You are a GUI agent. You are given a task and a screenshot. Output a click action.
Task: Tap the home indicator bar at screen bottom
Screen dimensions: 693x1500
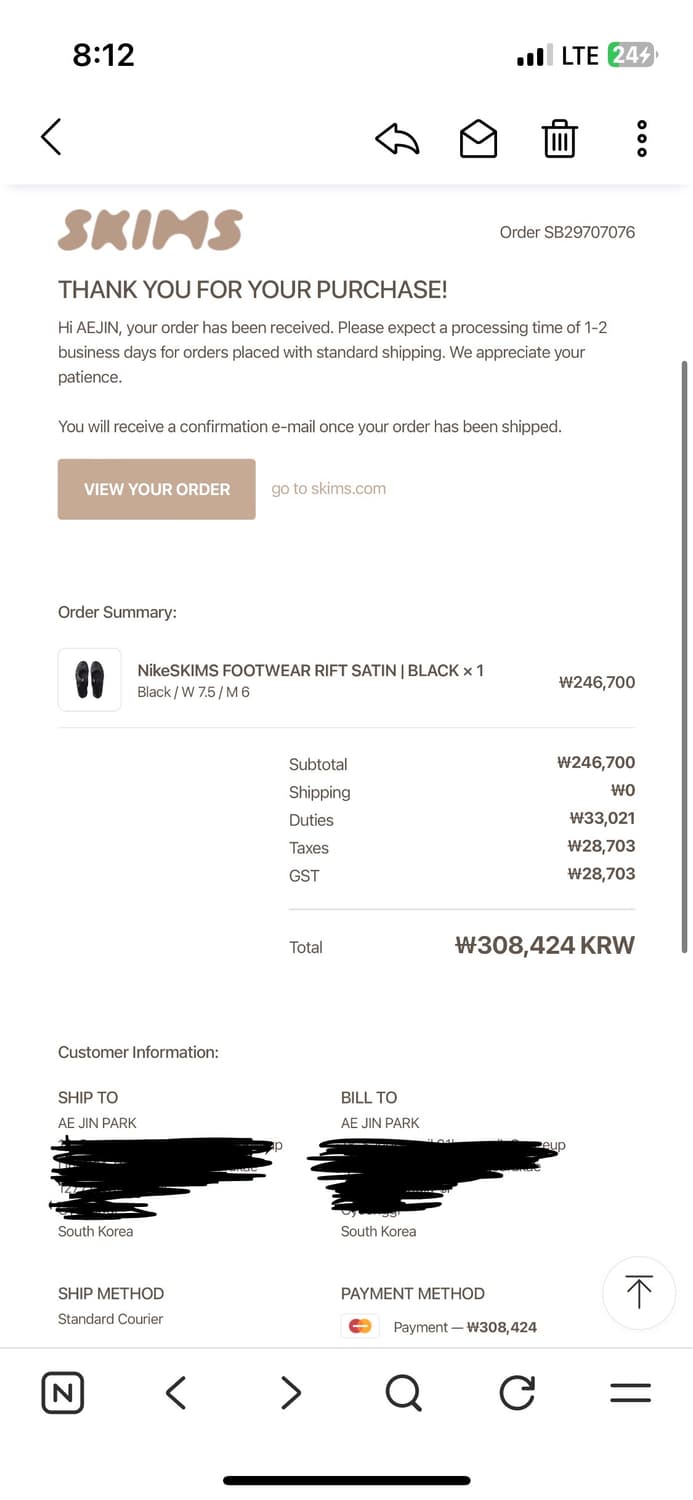coord(346,1480)
